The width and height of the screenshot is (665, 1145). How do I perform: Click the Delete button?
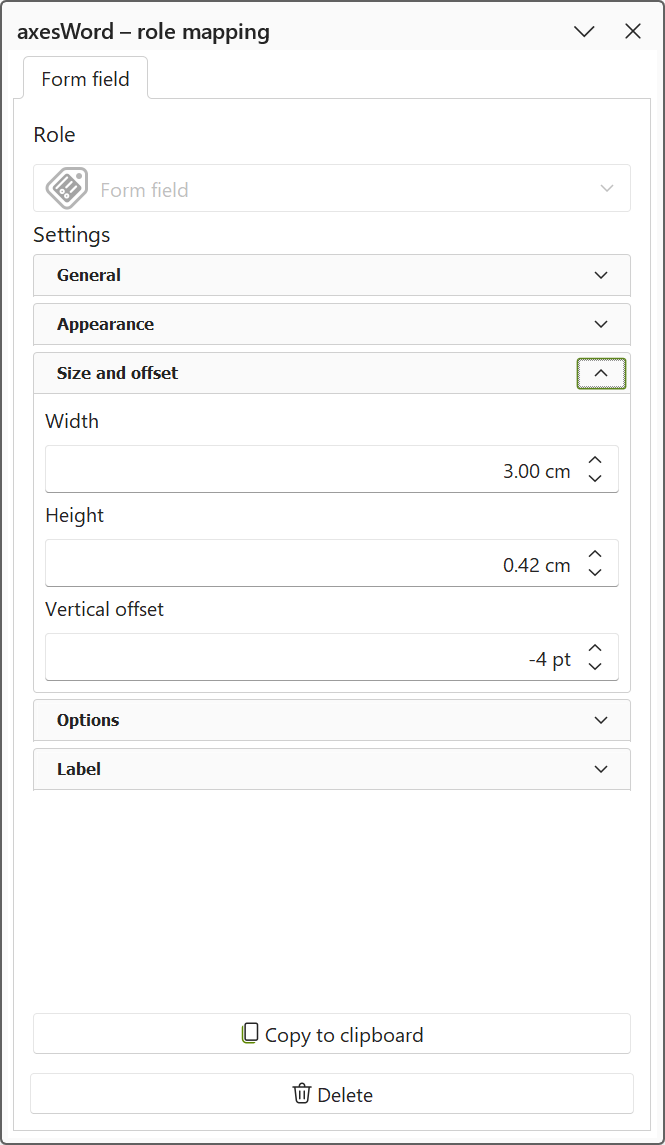click(x=332, y=1093)
